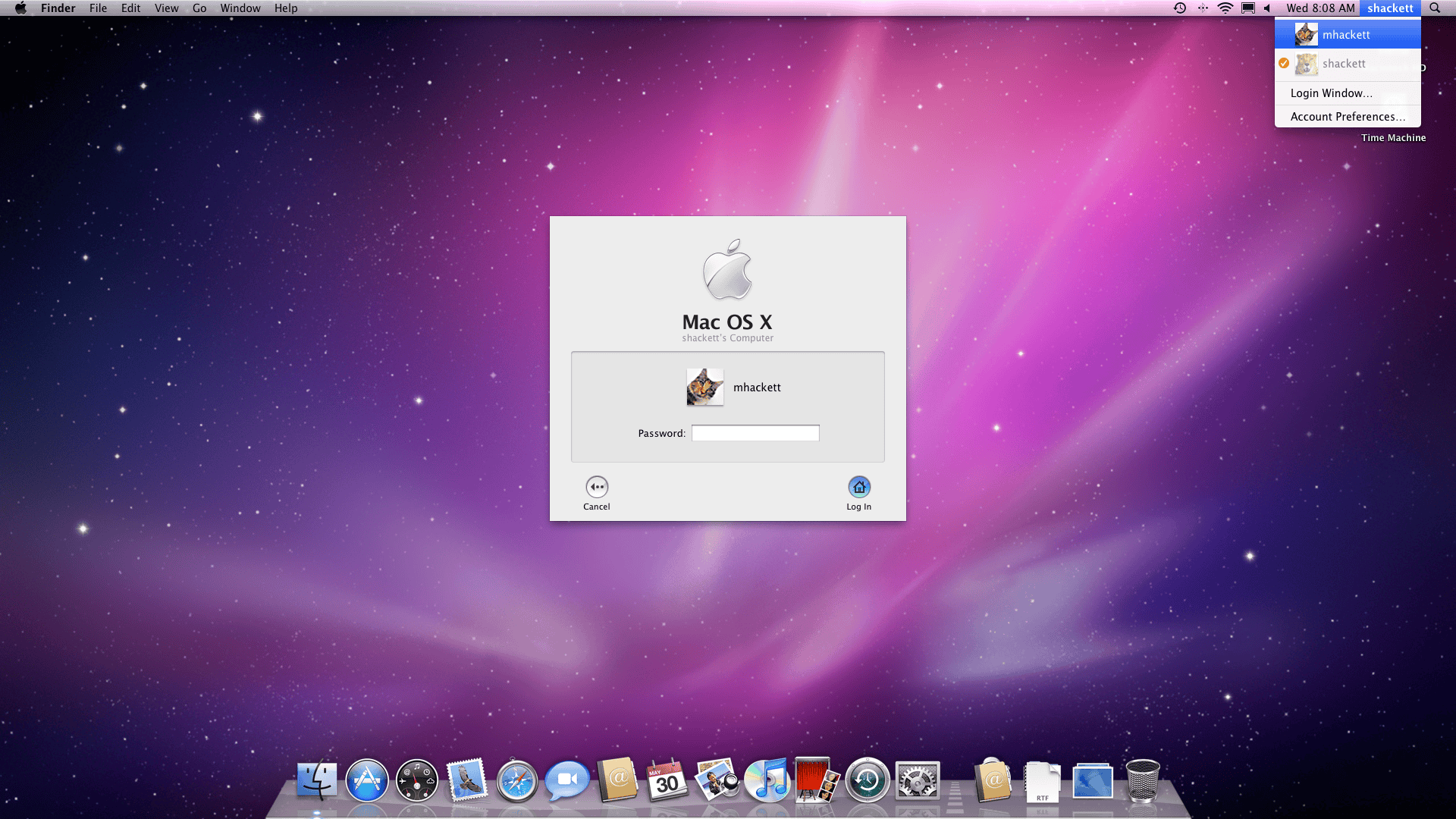Open address book stack beside the RTF file
1456x819 pixels.
993,780
